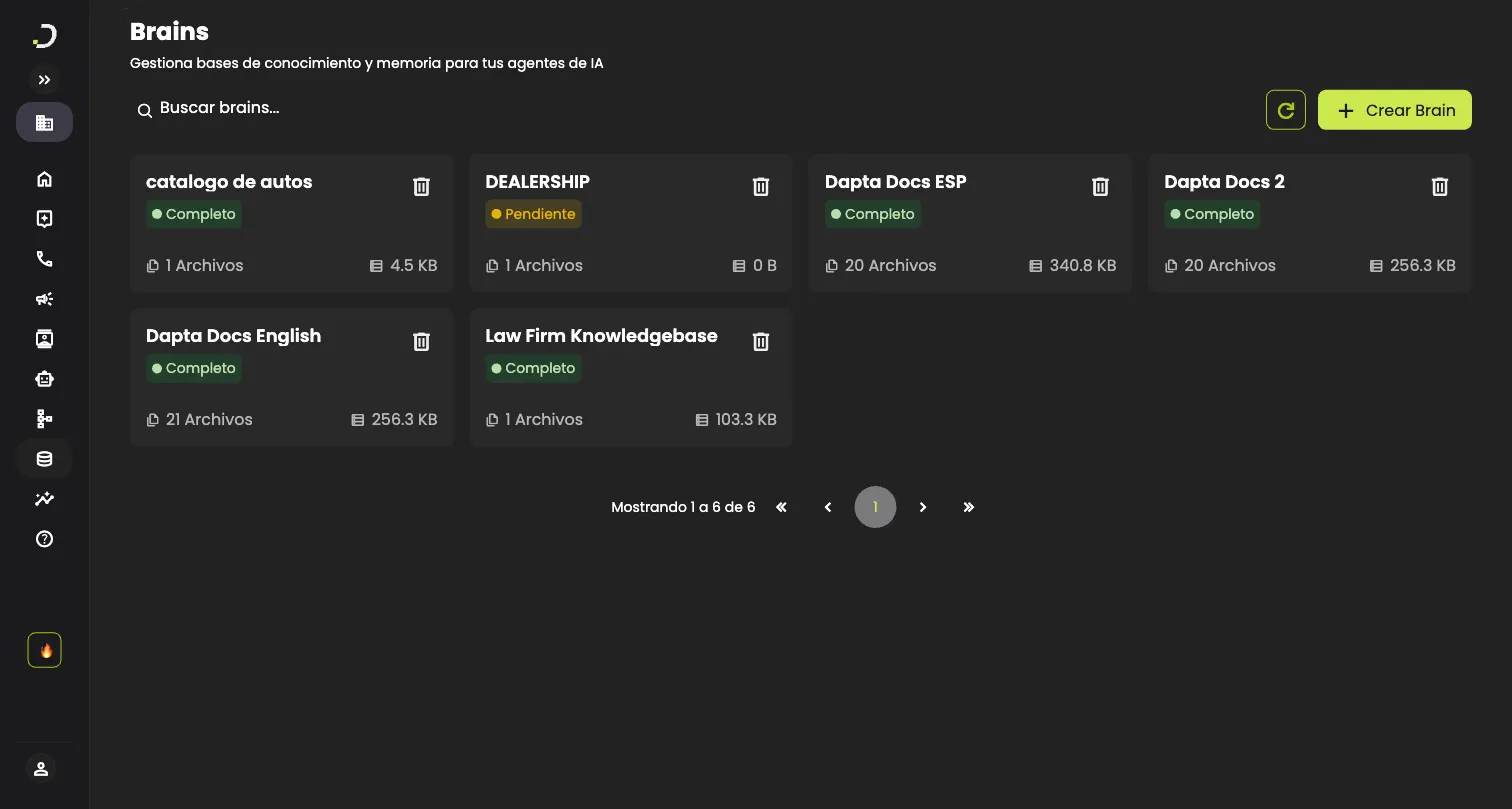The image size is (1512, 809).
Task: Click the Crear Brain button
Action: [x=1394, y=110]
